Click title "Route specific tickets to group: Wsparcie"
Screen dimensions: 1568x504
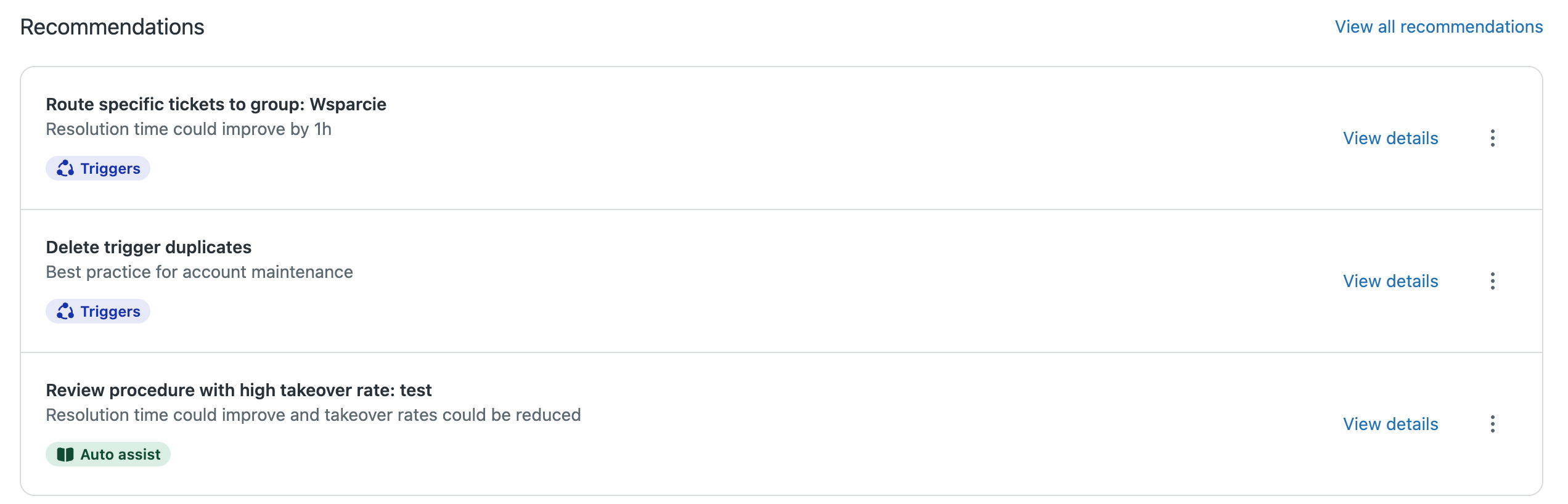point(216,104)
